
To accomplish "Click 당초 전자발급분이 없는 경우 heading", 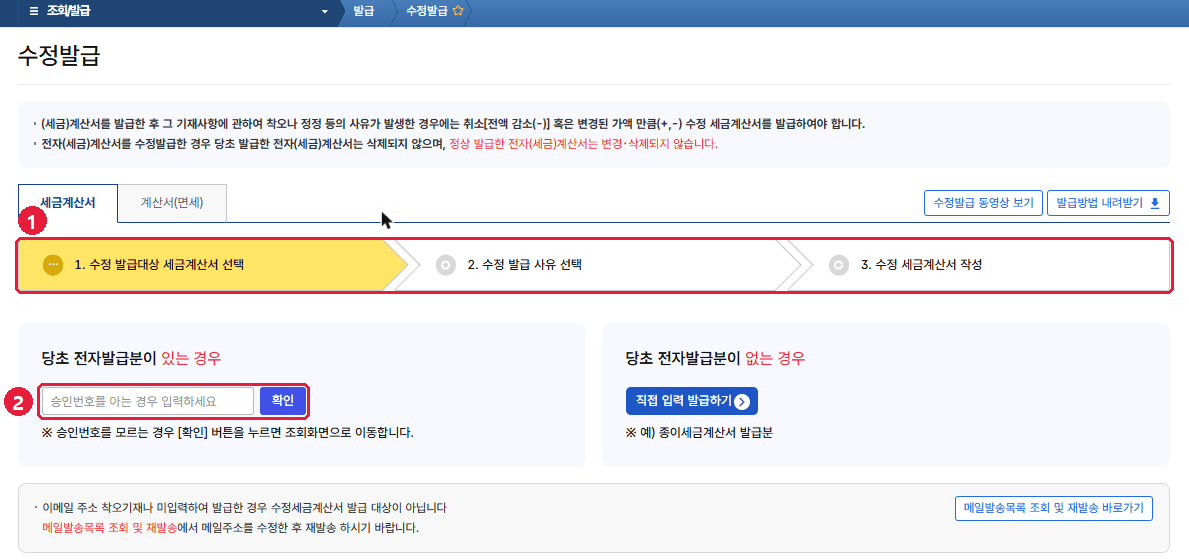I will pos(716,358).
